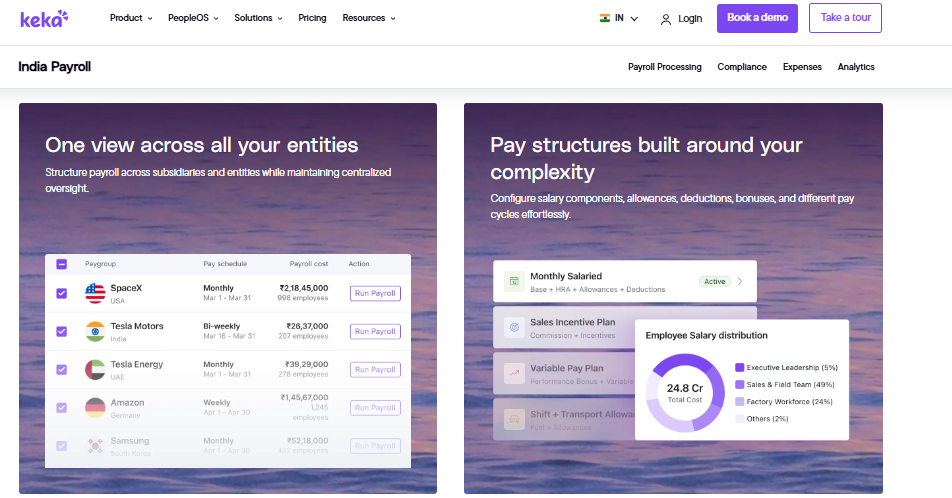Click the ₹2,18,45,000 payroll cost
The image size is (952, 498).
point(304,288)
